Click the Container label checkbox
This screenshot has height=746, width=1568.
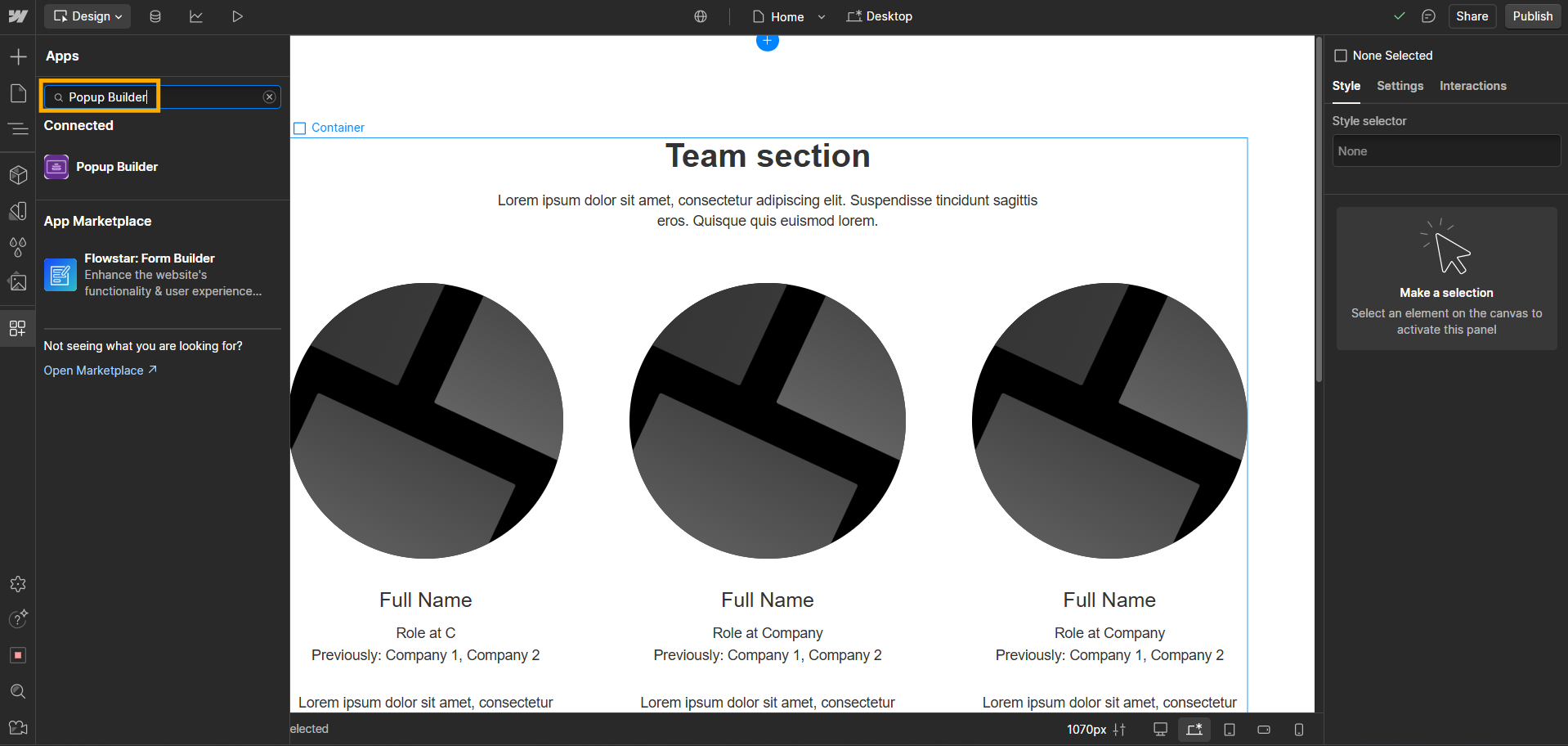click(x=300, y=128)
